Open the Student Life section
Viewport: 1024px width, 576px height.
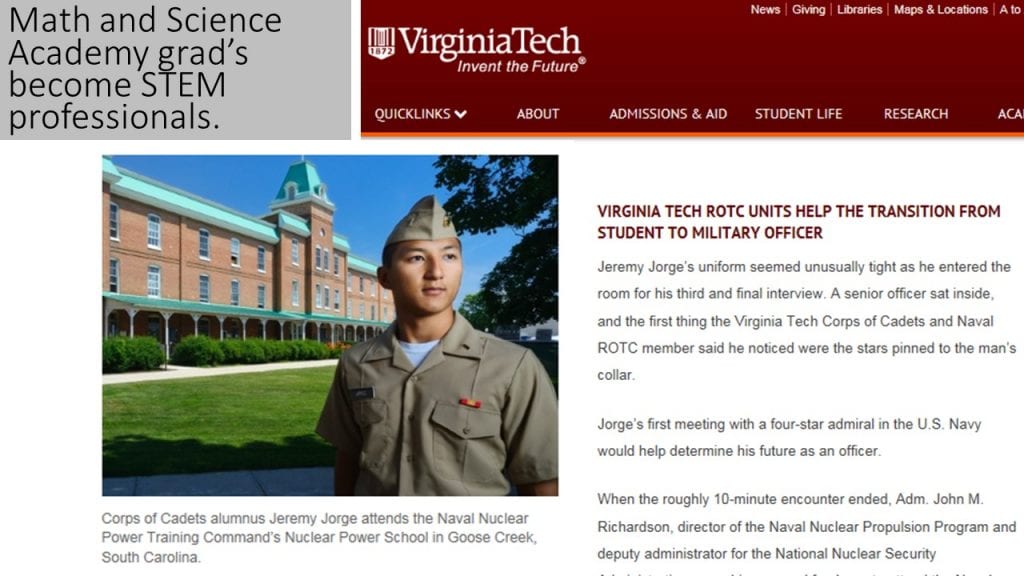point(798,114)
